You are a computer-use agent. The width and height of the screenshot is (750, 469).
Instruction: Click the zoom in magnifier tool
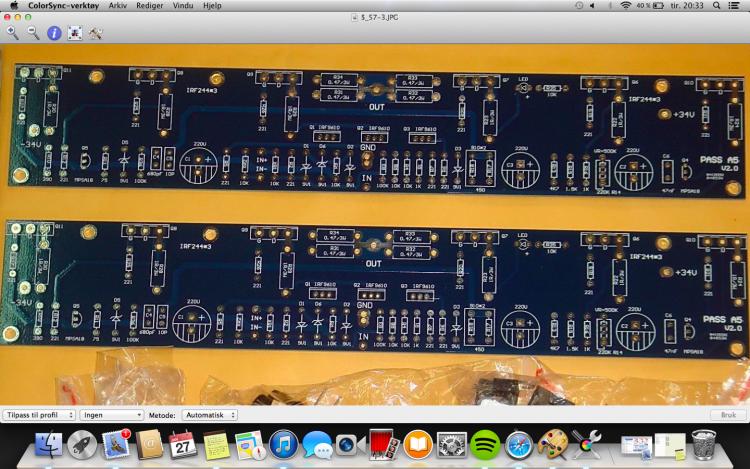click(x=12, y=33)
